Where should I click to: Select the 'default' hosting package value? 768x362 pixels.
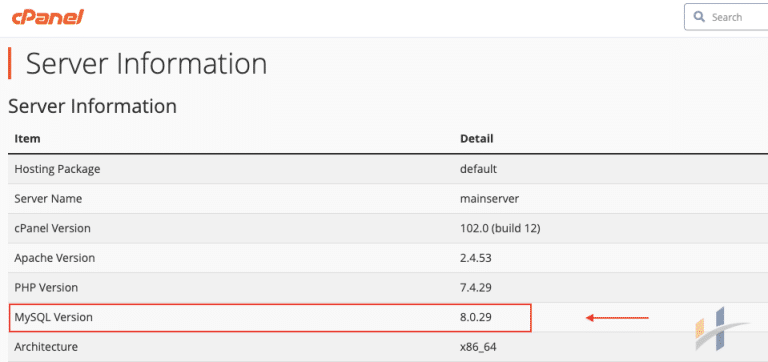click(x=479, y=169)
